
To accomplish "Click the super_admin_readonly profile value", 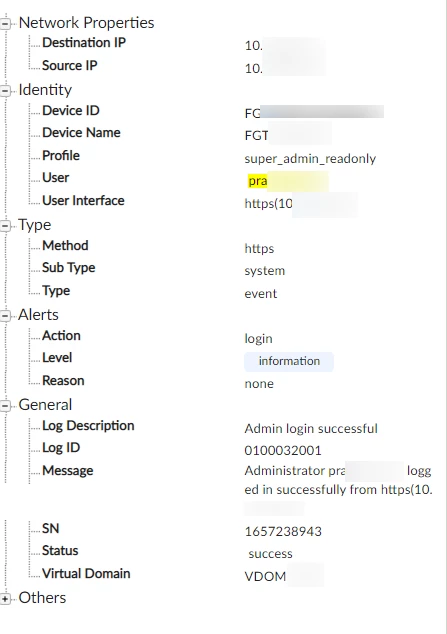I will tap(310, 158).
